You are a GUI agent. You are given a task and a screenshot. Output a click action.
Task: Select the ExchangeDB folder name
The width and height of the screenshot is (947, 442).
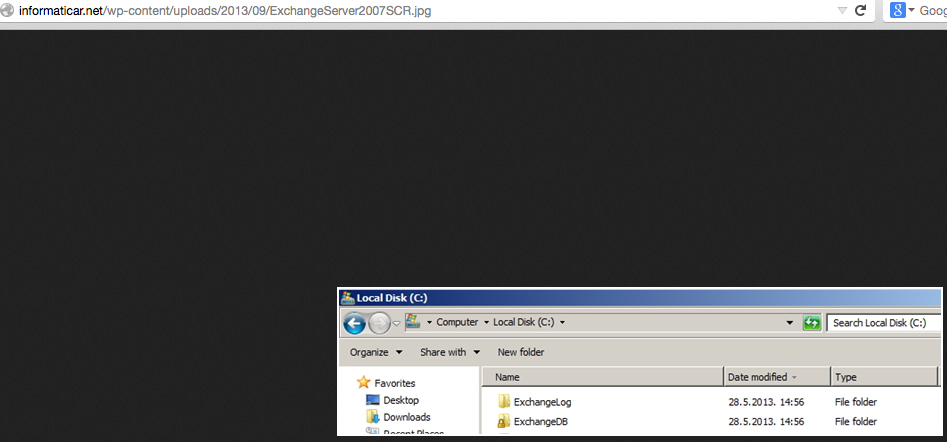[541, 421]
